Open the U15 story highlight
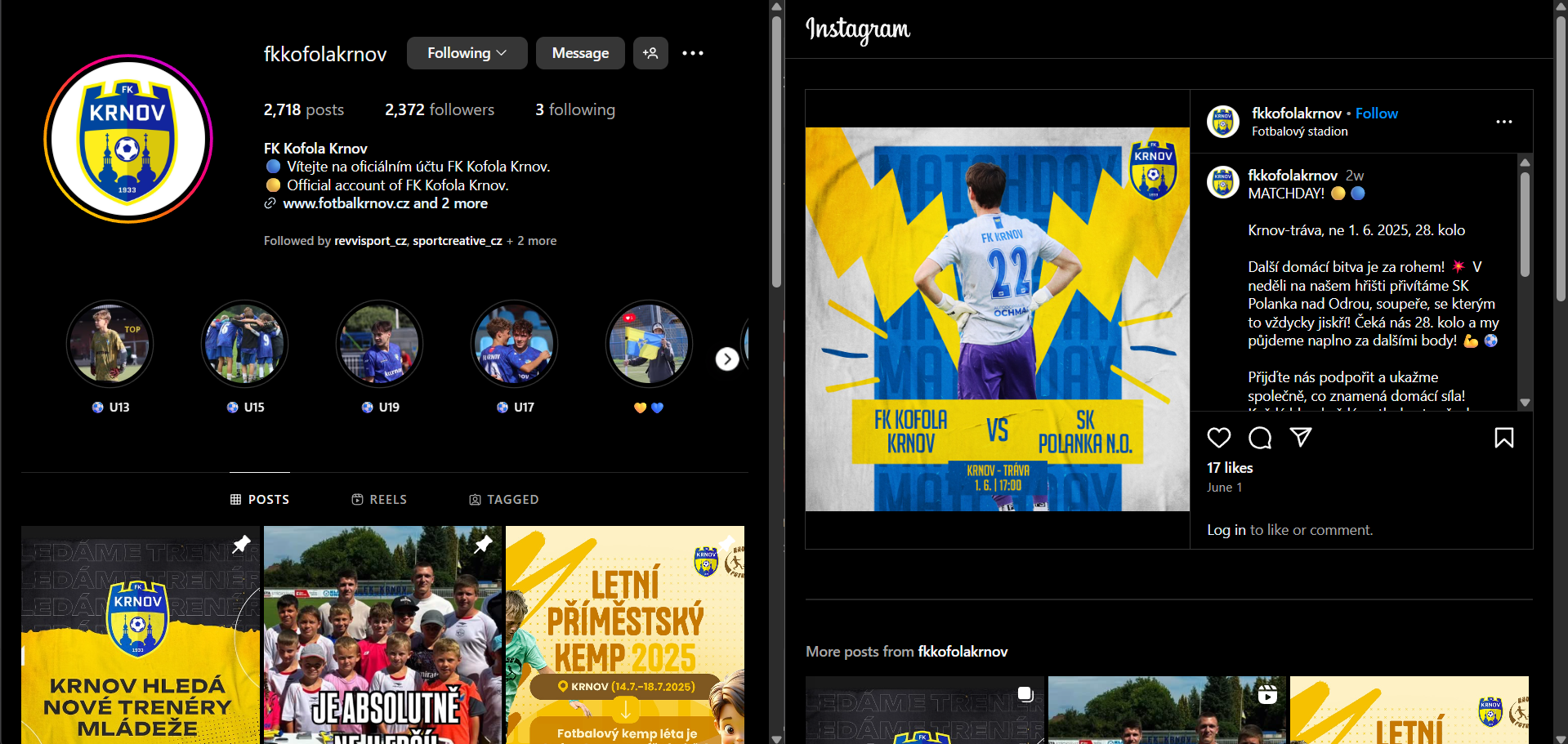 (244, 344)
